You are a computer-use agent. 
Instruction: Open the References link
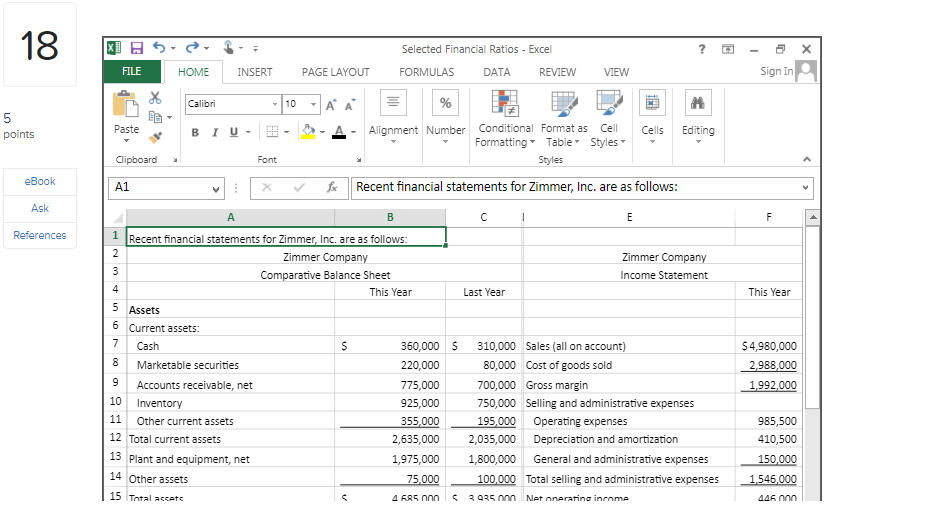pos(40,235)
